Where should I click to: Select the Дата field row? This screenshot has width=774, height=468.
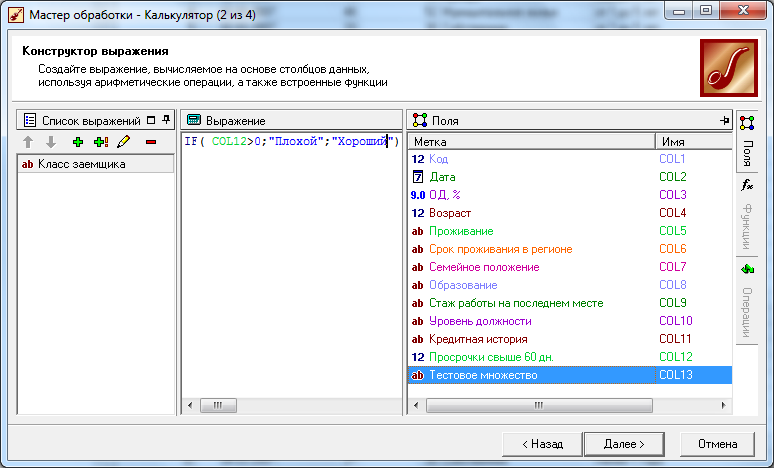(570, 177)
